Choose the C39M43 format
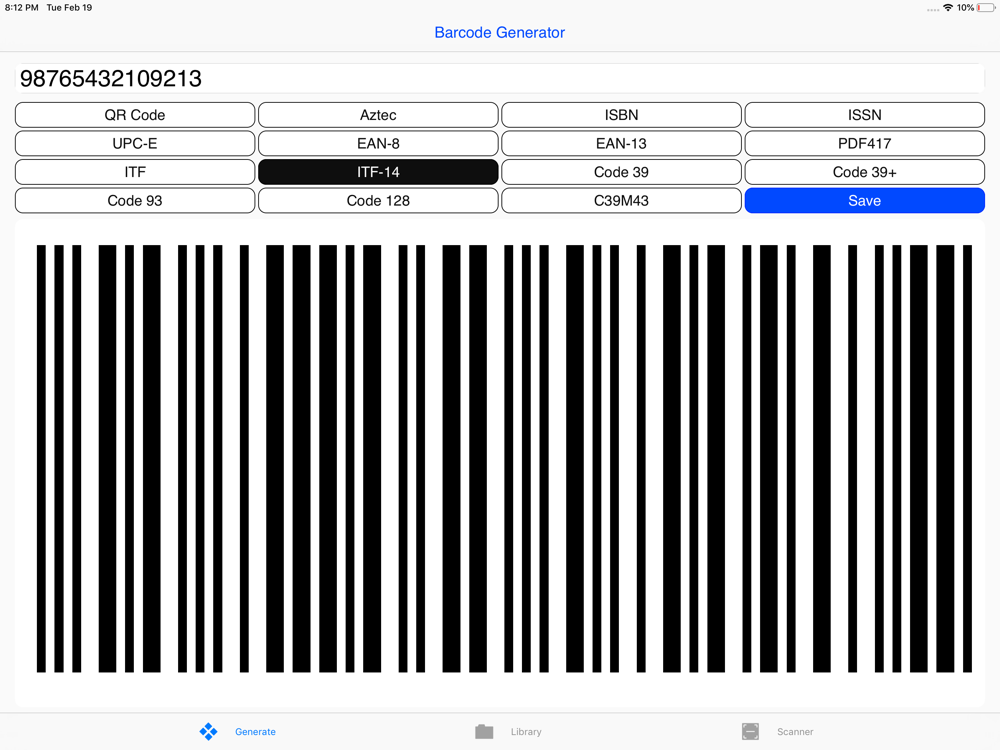The width and height of the screenshot is (1000, 750). point(621,200)
